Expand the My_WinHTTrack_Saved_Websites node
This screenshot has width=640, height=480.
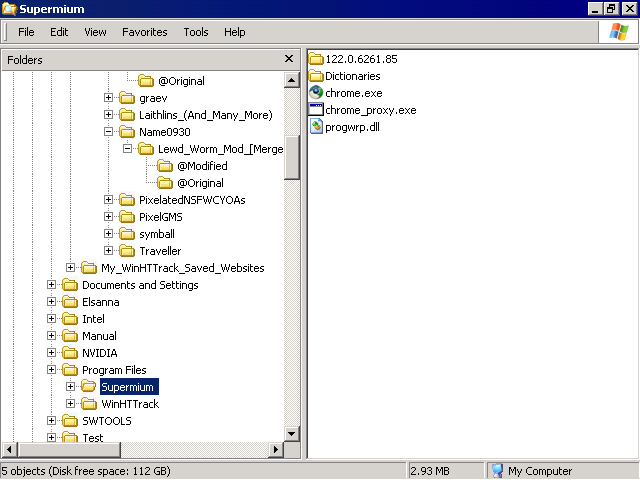(x=70, y=268)
